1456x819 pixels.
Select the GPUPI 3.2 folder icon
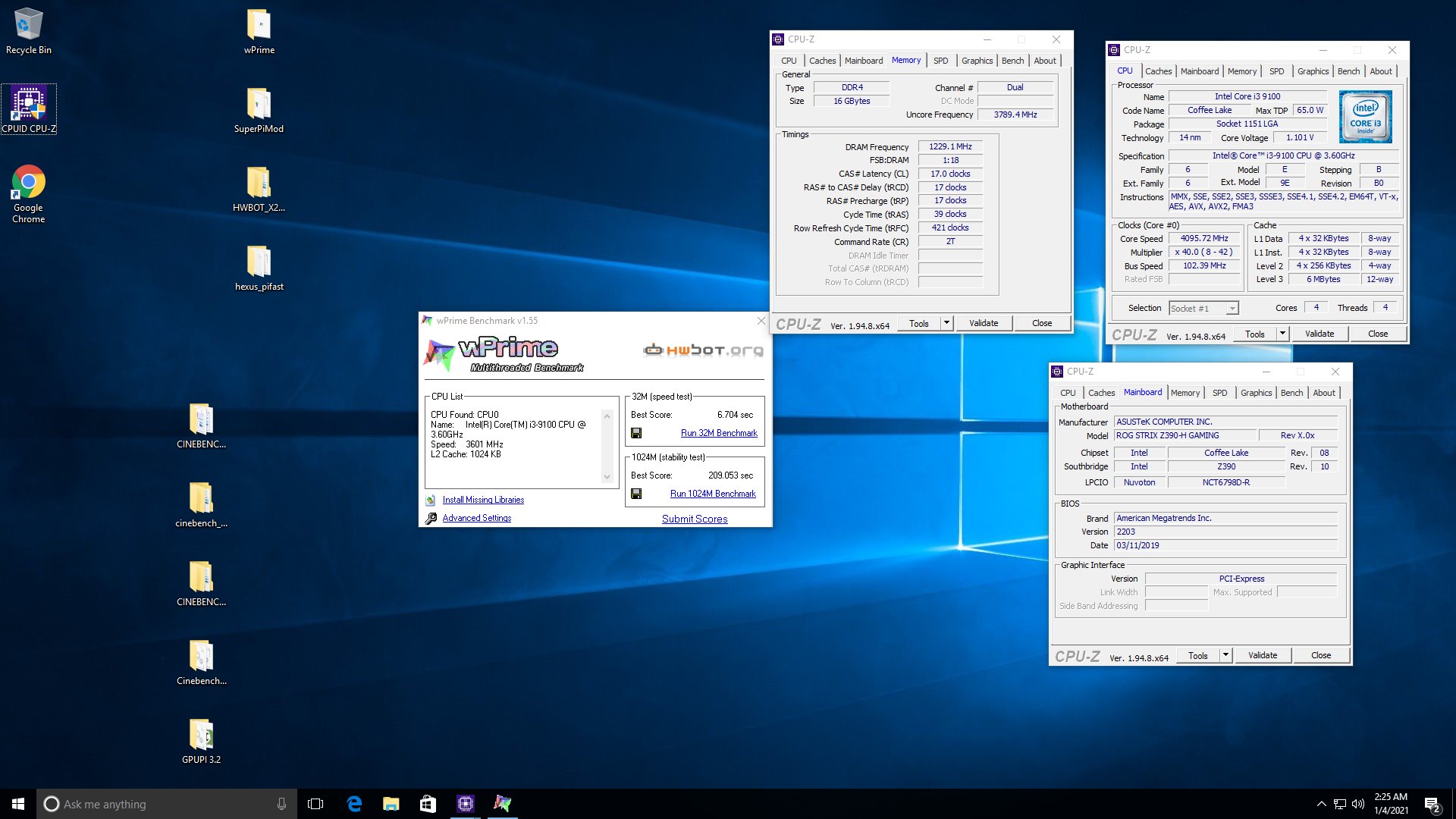202,741
